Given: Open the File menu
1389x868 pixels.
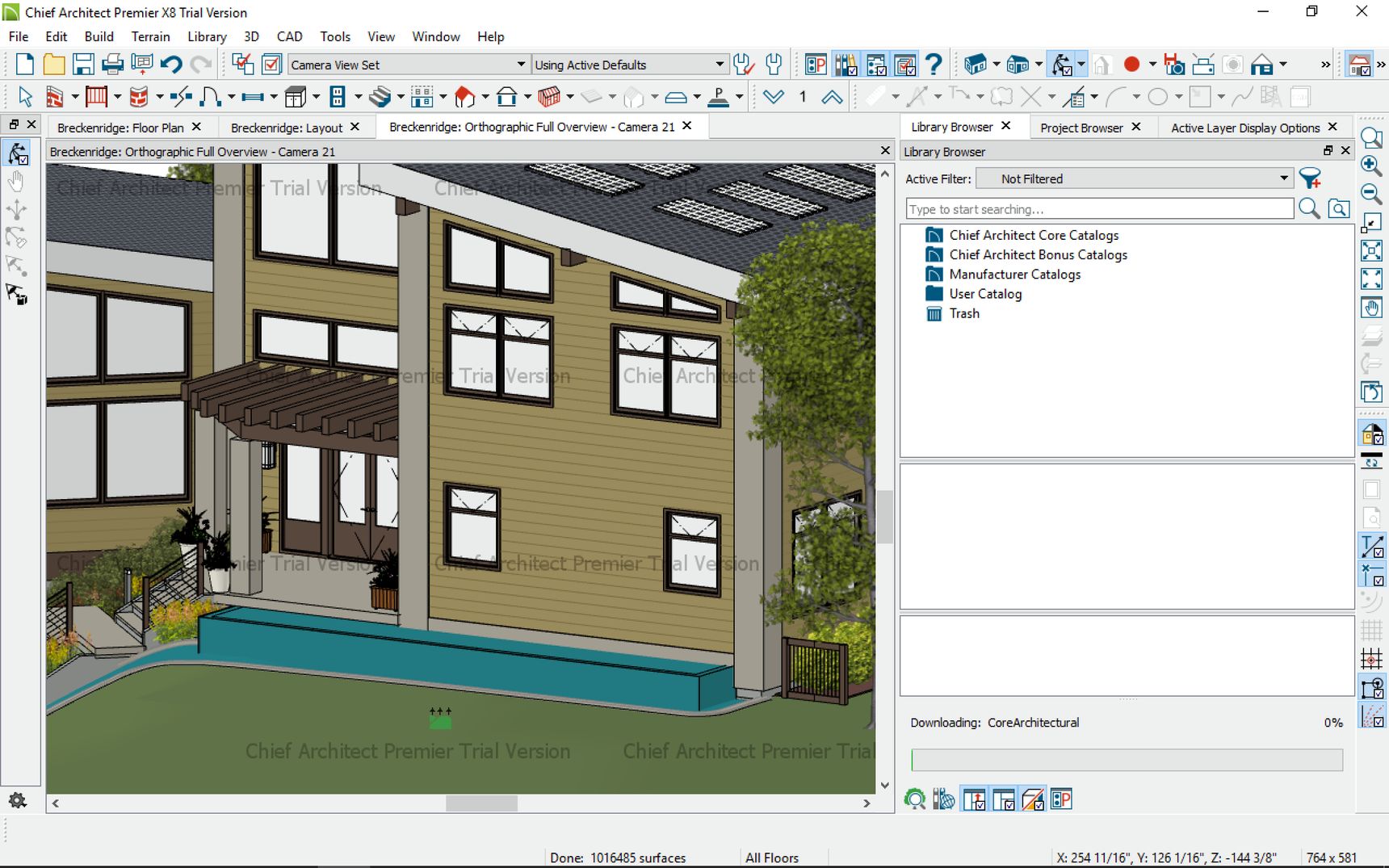Looking at the screenshot, I should [19, 36].
